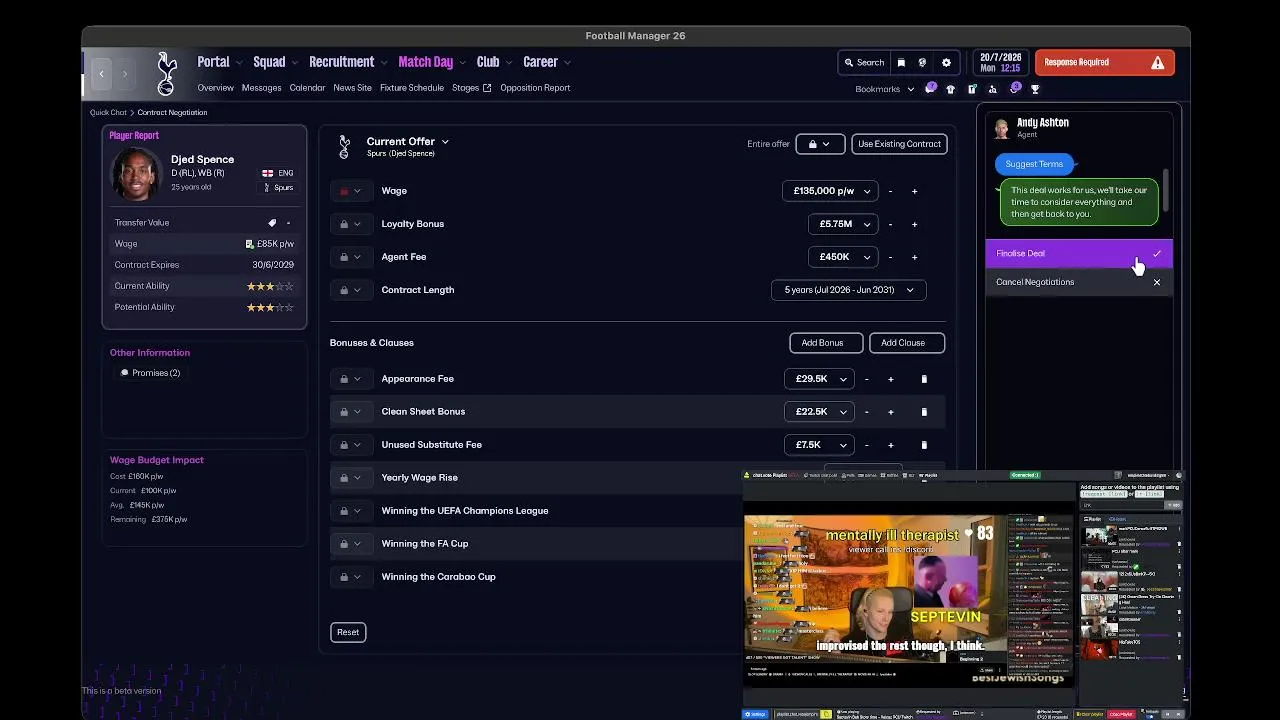Screen dimensions: 1280x720
Task: Delete the Unused Substitute Fee
Action: 924,445
